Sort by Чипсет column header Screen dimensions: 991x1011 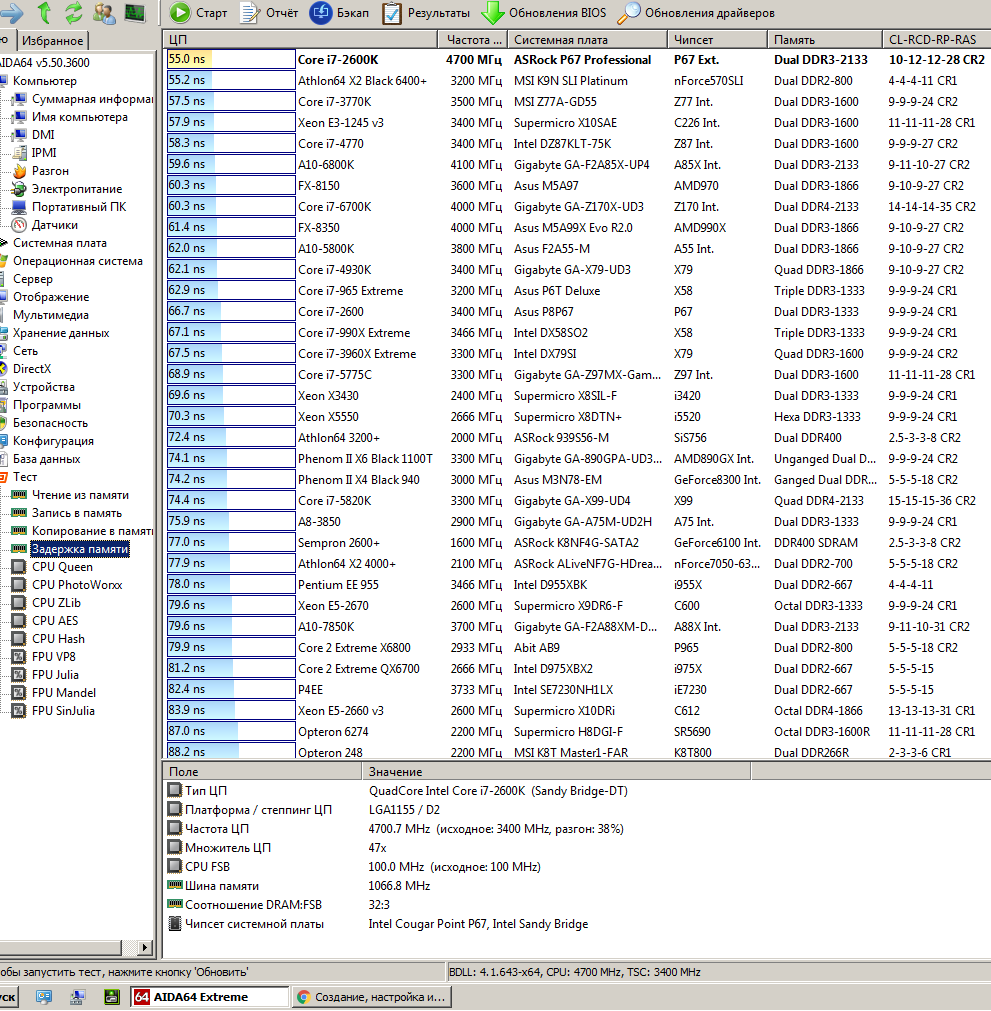click(x=717, y=40)
